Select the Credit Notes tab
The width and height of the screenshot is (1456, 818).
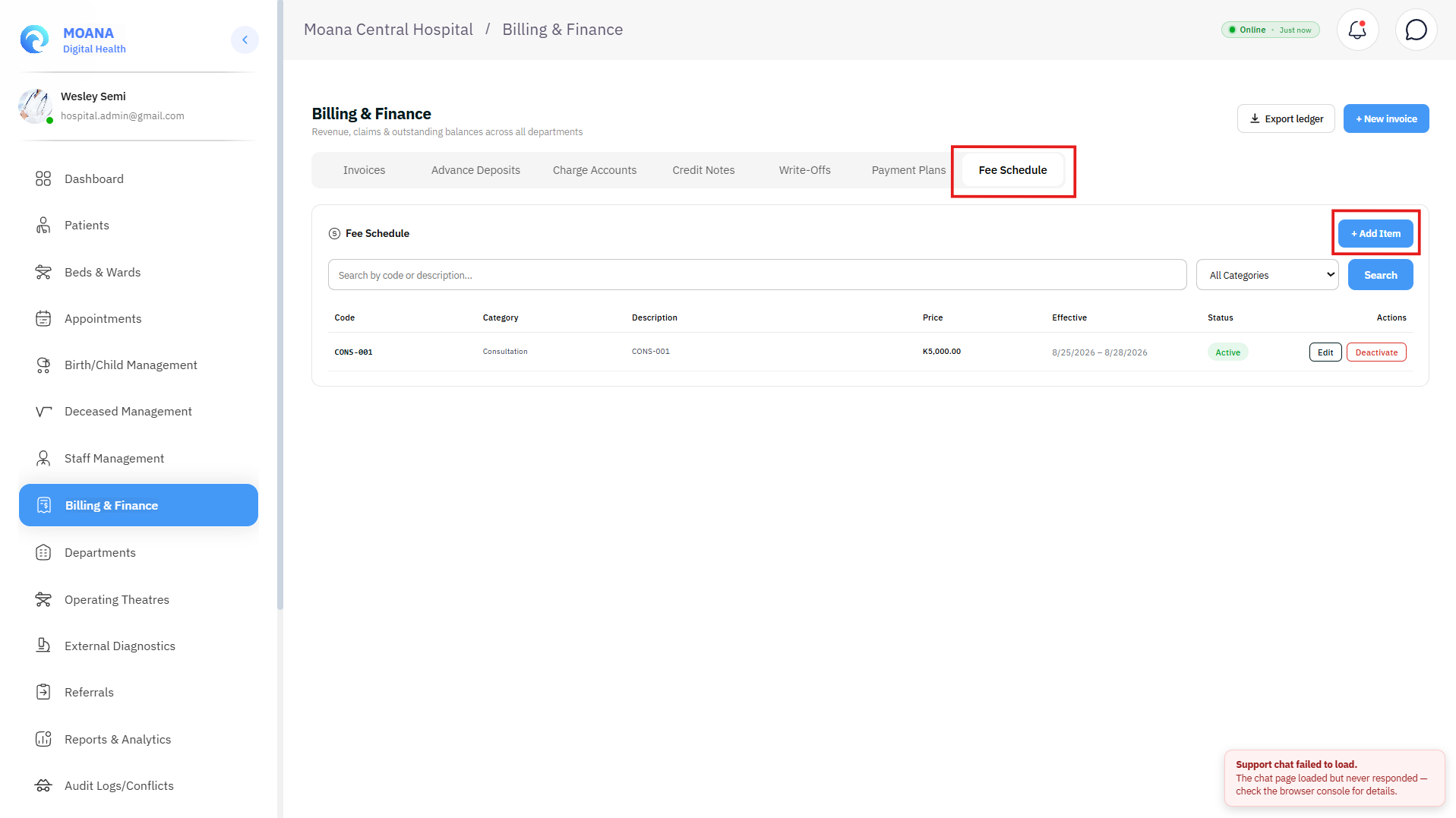point(703,170)
